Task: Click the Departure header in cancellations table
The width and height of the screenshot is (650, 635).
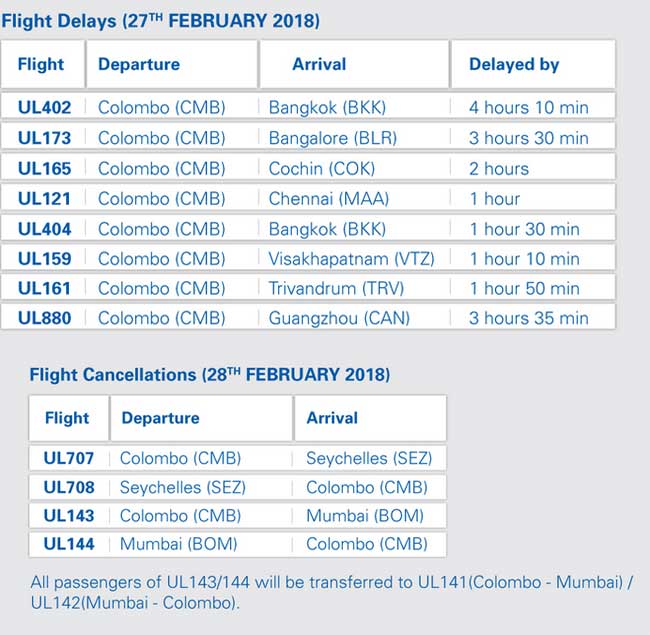Action: [160, 418]
